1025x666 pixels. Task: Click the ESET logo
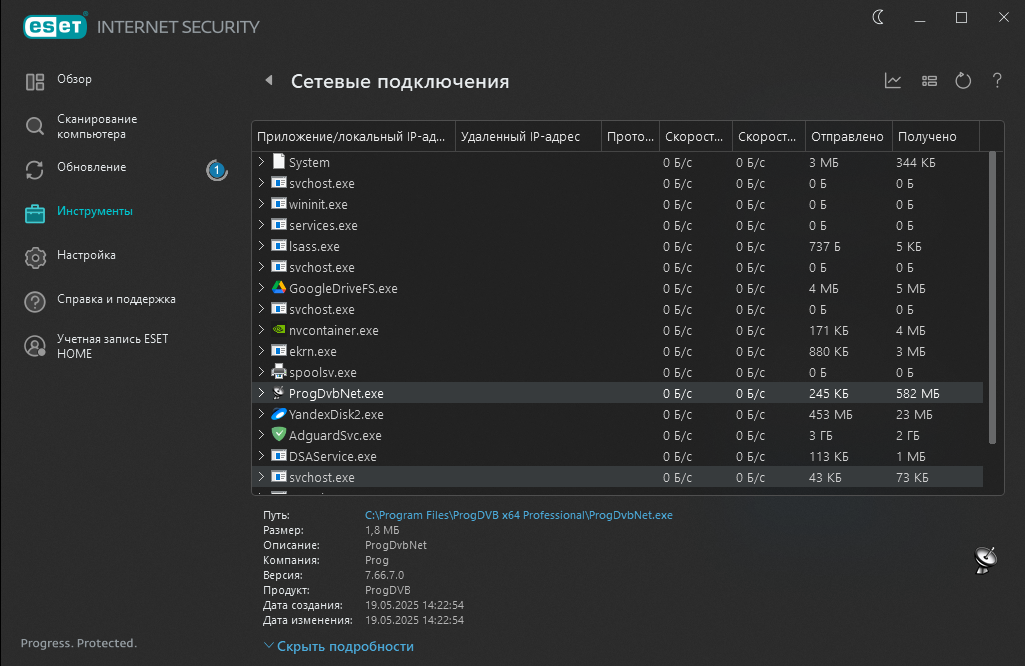55,26
